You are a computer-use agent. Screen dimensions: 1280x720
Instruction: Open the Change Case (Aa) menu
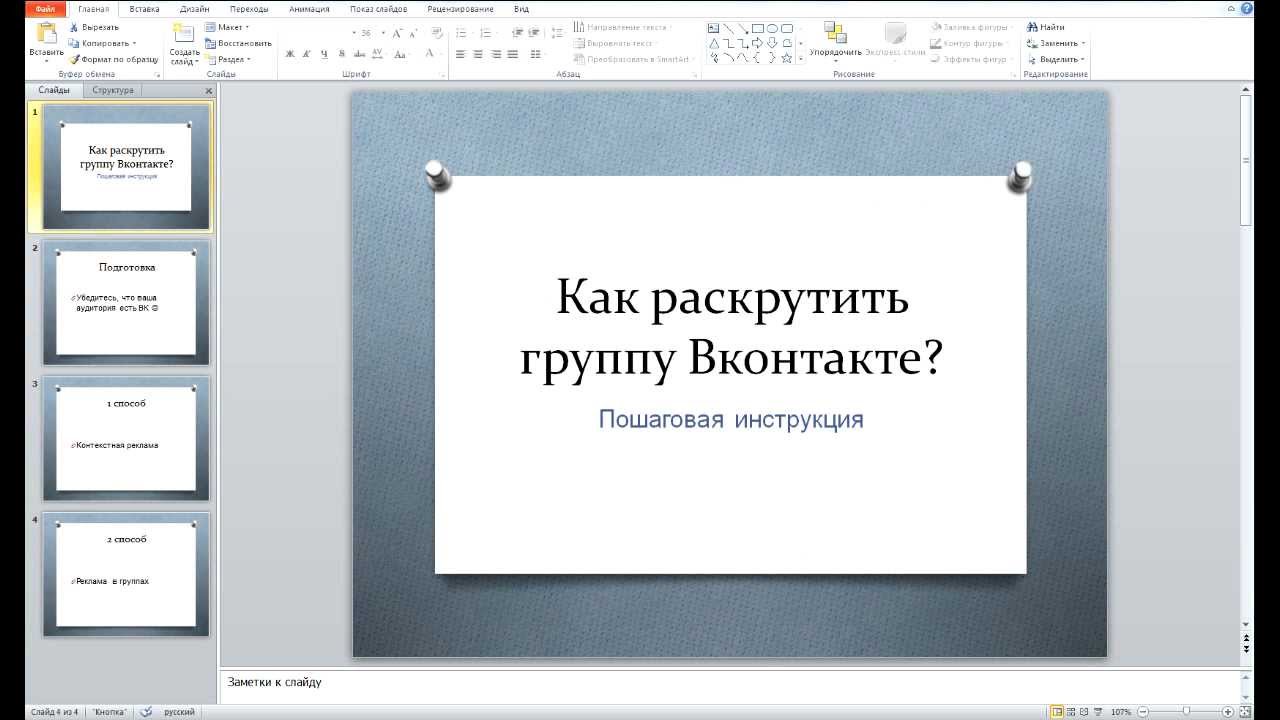tap(402, 54)
